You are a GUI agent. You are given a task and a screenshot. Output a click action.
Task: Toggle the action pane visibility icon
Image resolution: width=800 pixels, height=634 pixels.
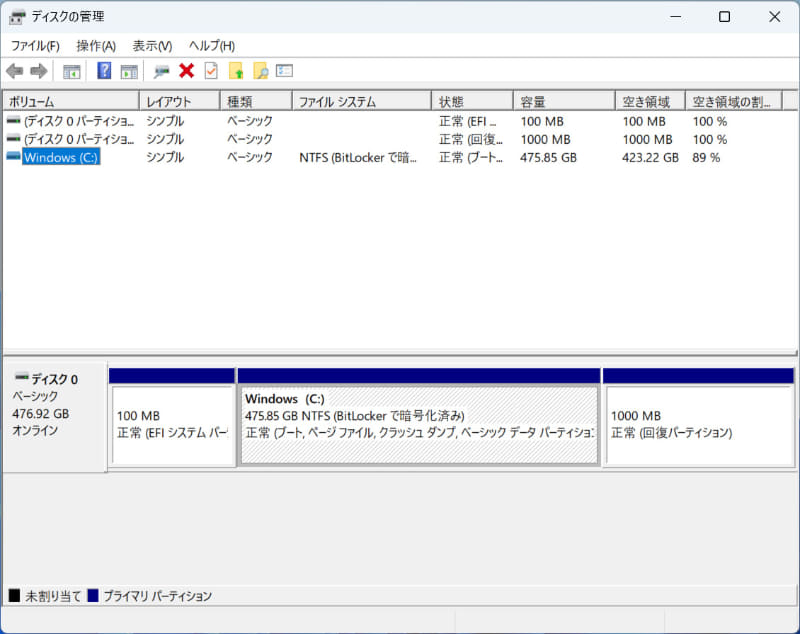[x=129, y=70]
